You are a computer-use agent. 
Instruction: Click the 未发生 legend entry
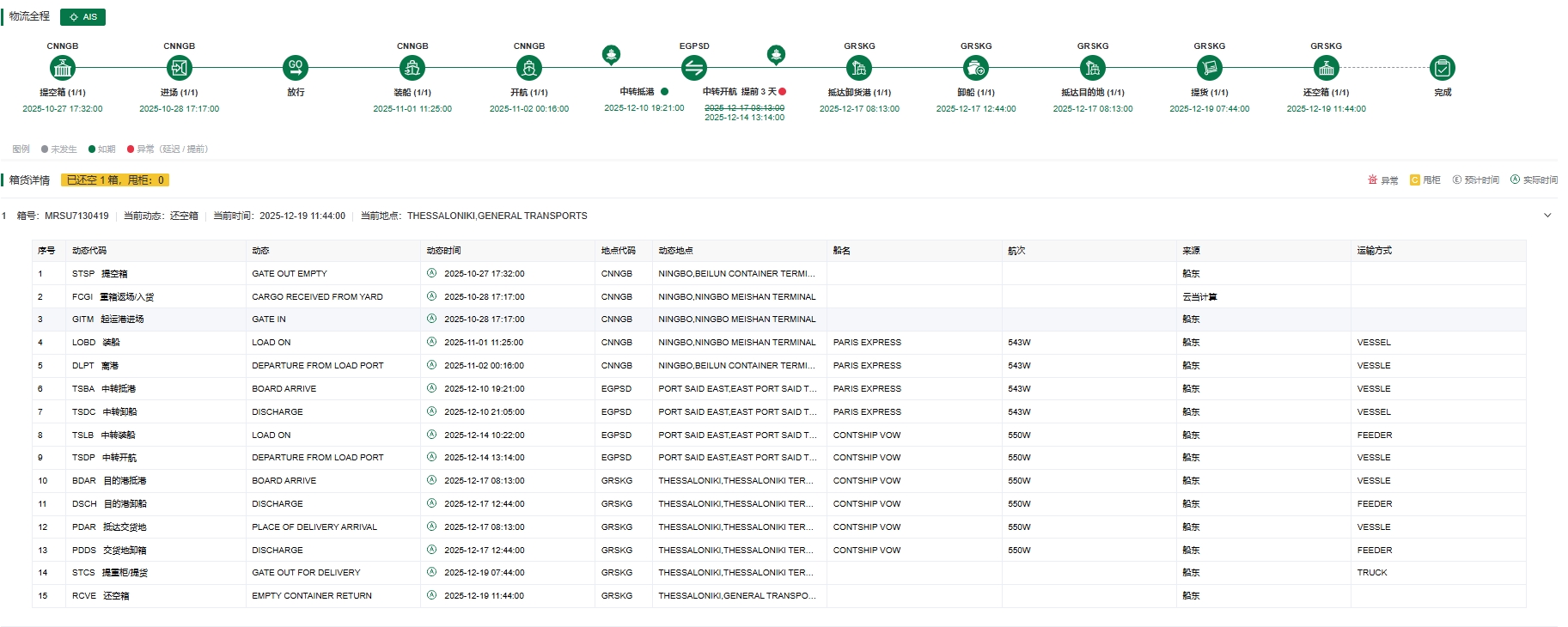59,149
